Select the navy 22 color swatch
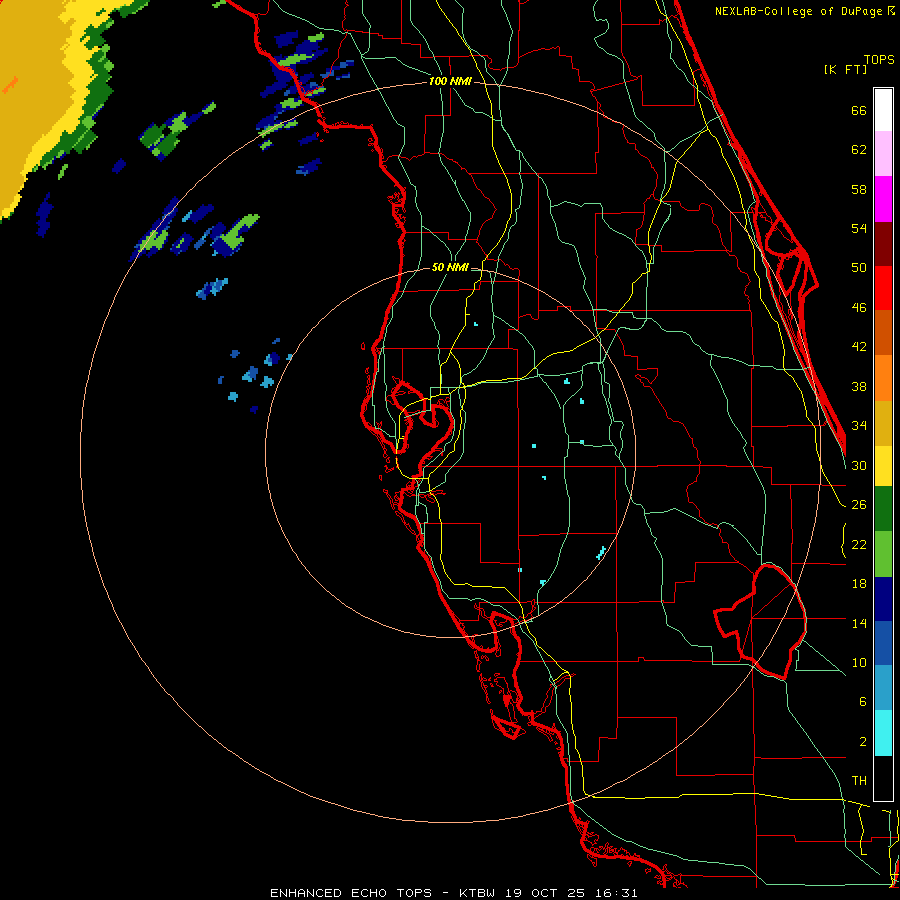900x900 pixels. click(883, 599)
